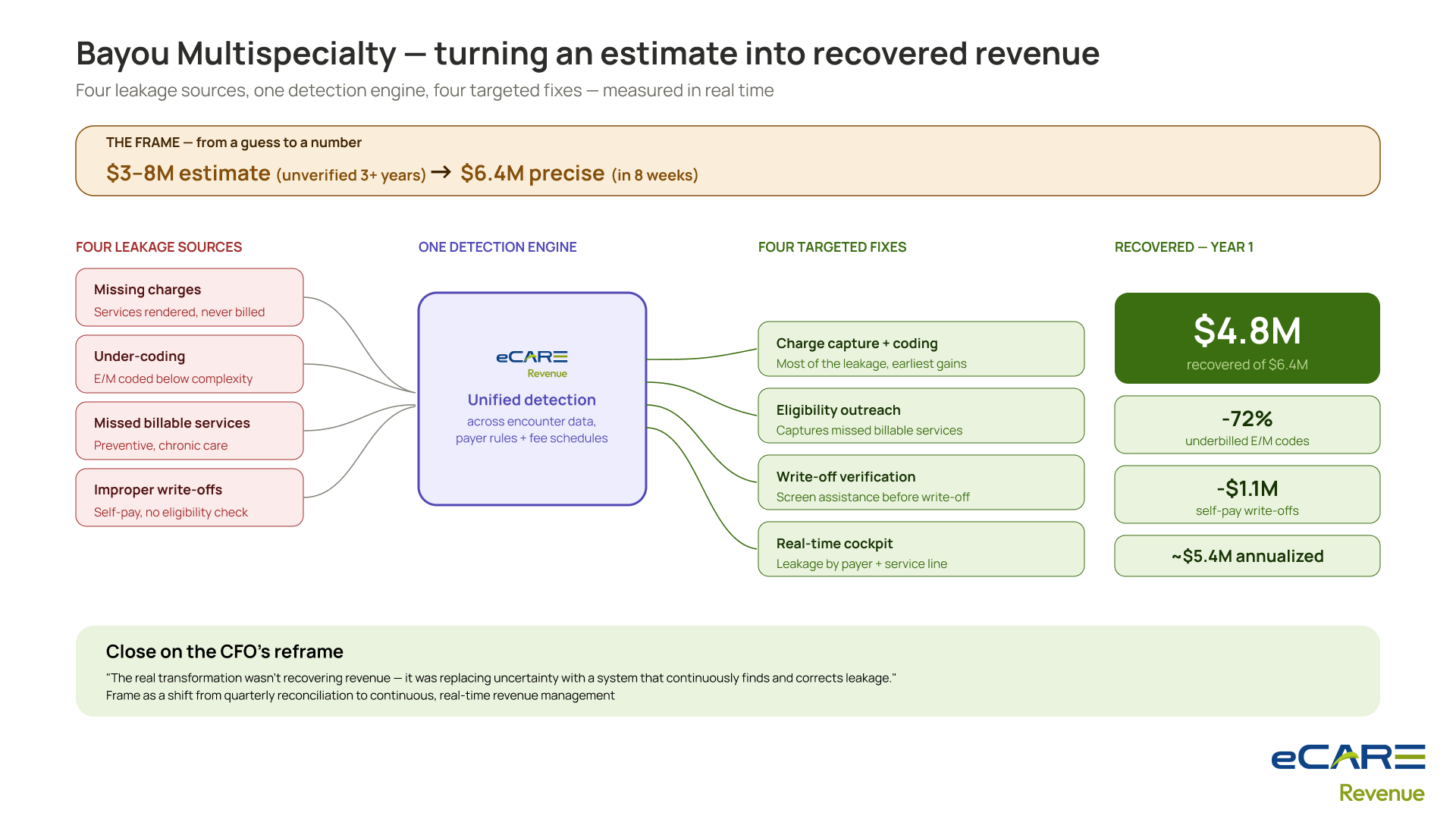Select 'Services rendered, never billed' text
1456x819 pixels.
click(179, 312)
